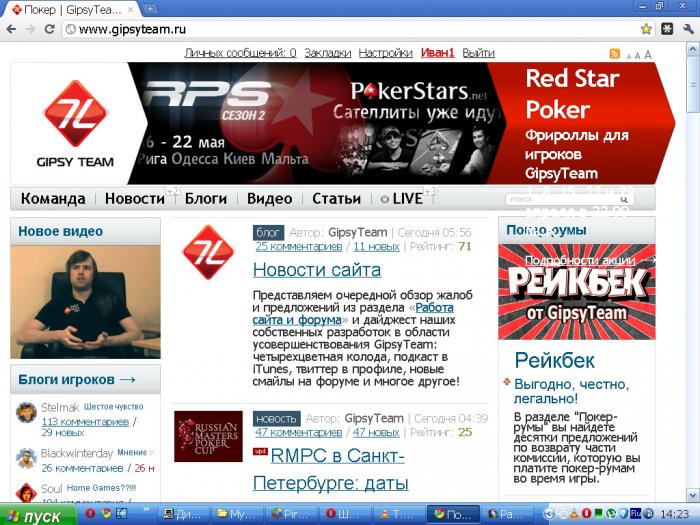The image size is (700, 525).
Task: Open the Stelmak Шестое чувство blog post
Action: (113, 407)
